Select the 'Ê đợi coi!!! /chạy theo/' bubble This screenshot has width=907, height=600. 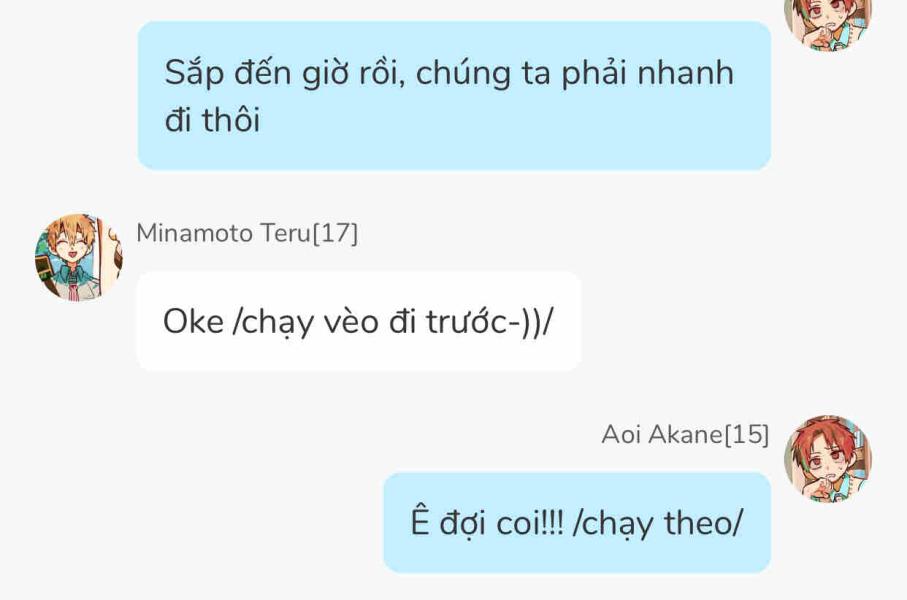coord(577,522)
